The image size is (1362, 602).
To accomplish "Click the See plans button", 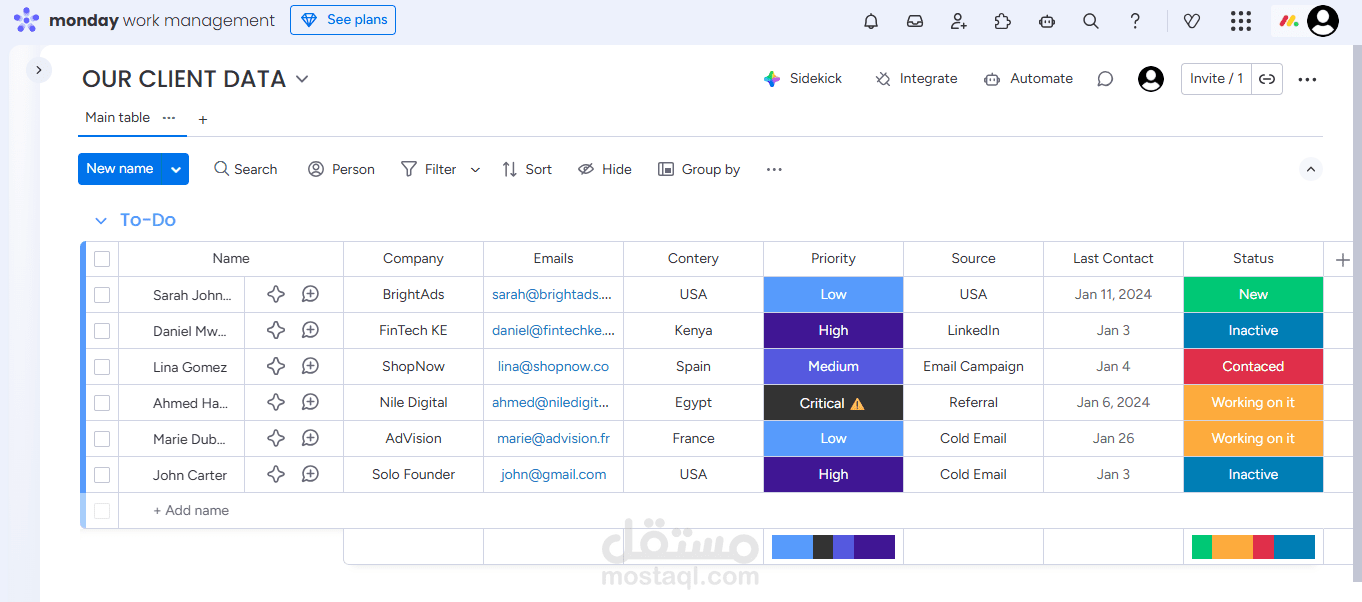I will coord(343,20).
